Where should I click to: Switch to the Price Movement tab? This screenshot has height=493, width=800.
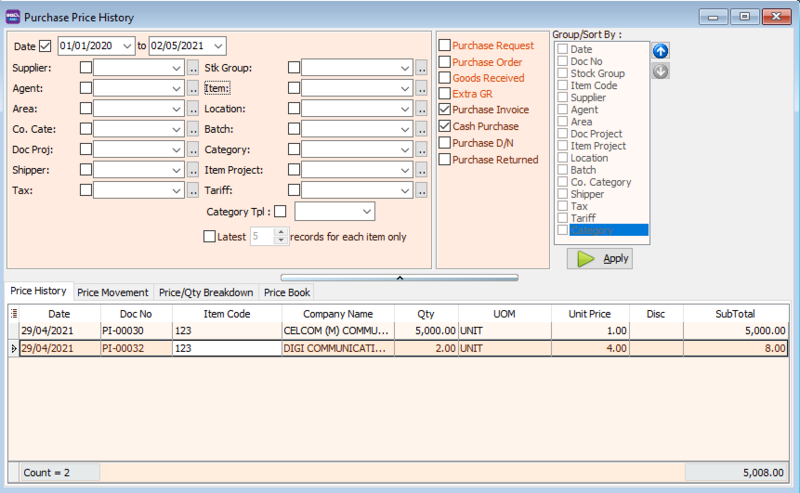coord(113,292)
